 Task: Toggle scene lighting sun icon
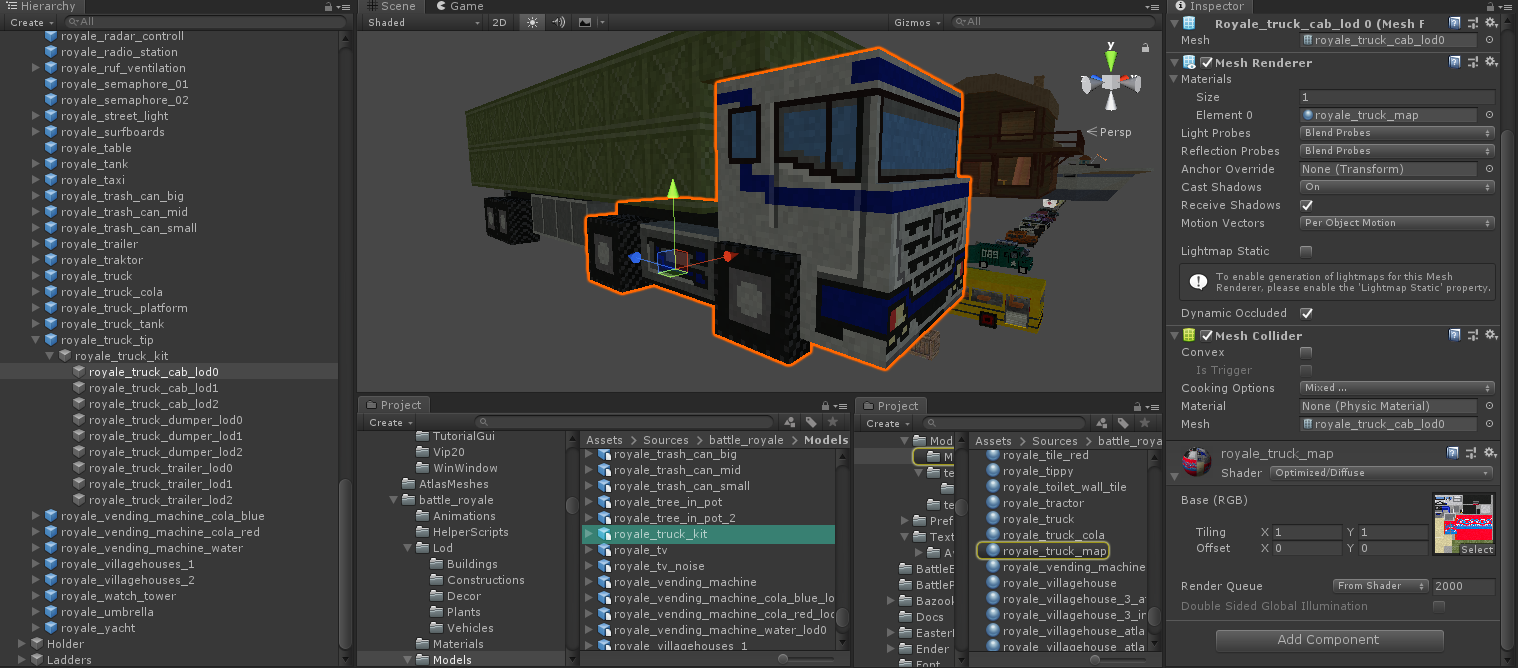click(531, 22)
